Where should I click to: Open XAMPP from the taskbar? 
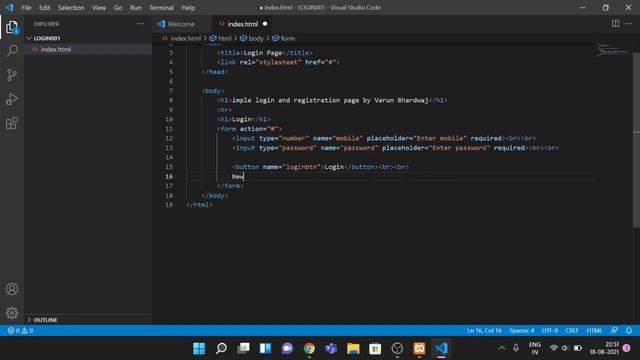tap(419, 349)
